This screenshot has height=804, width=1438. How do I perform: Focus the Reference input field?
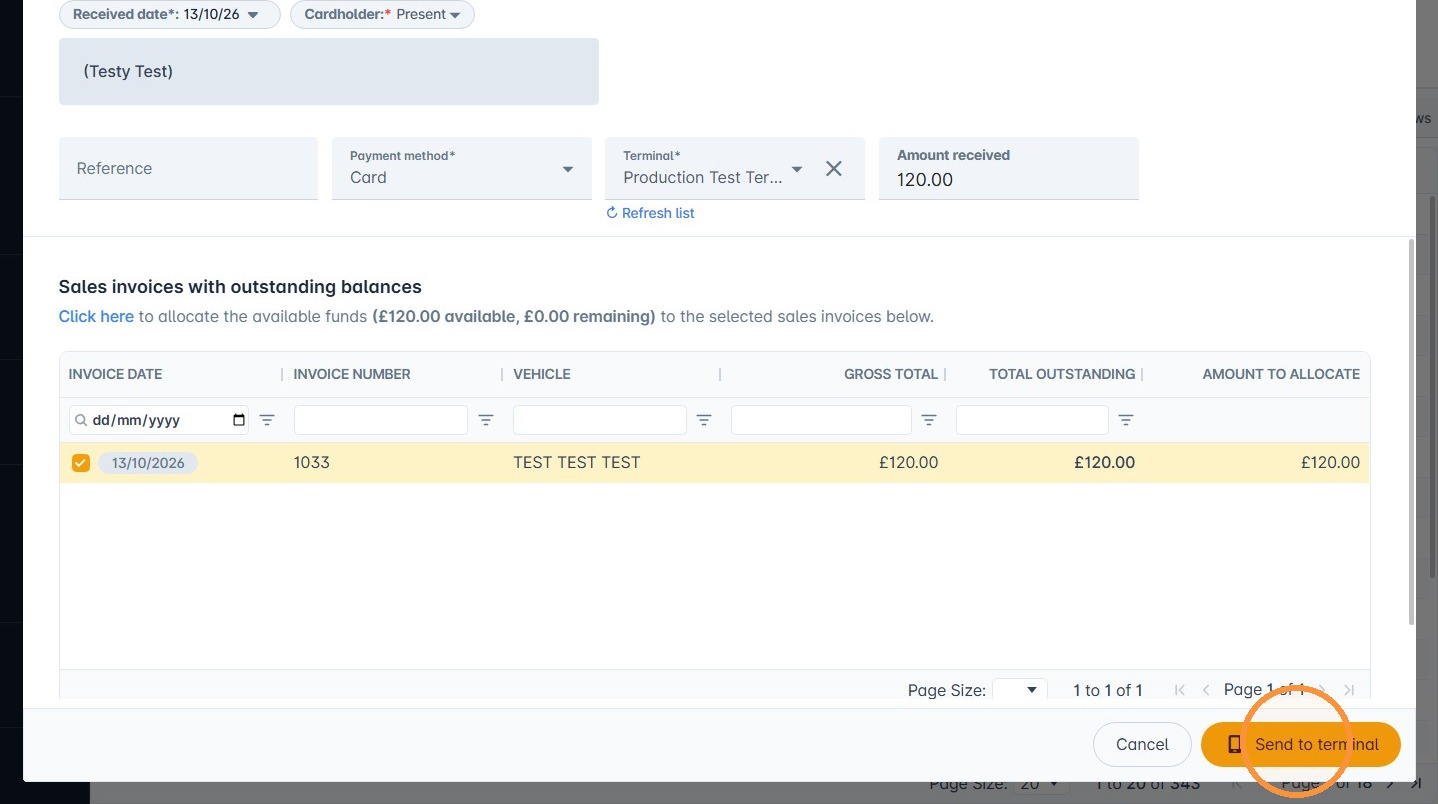(x=188, y=168)
